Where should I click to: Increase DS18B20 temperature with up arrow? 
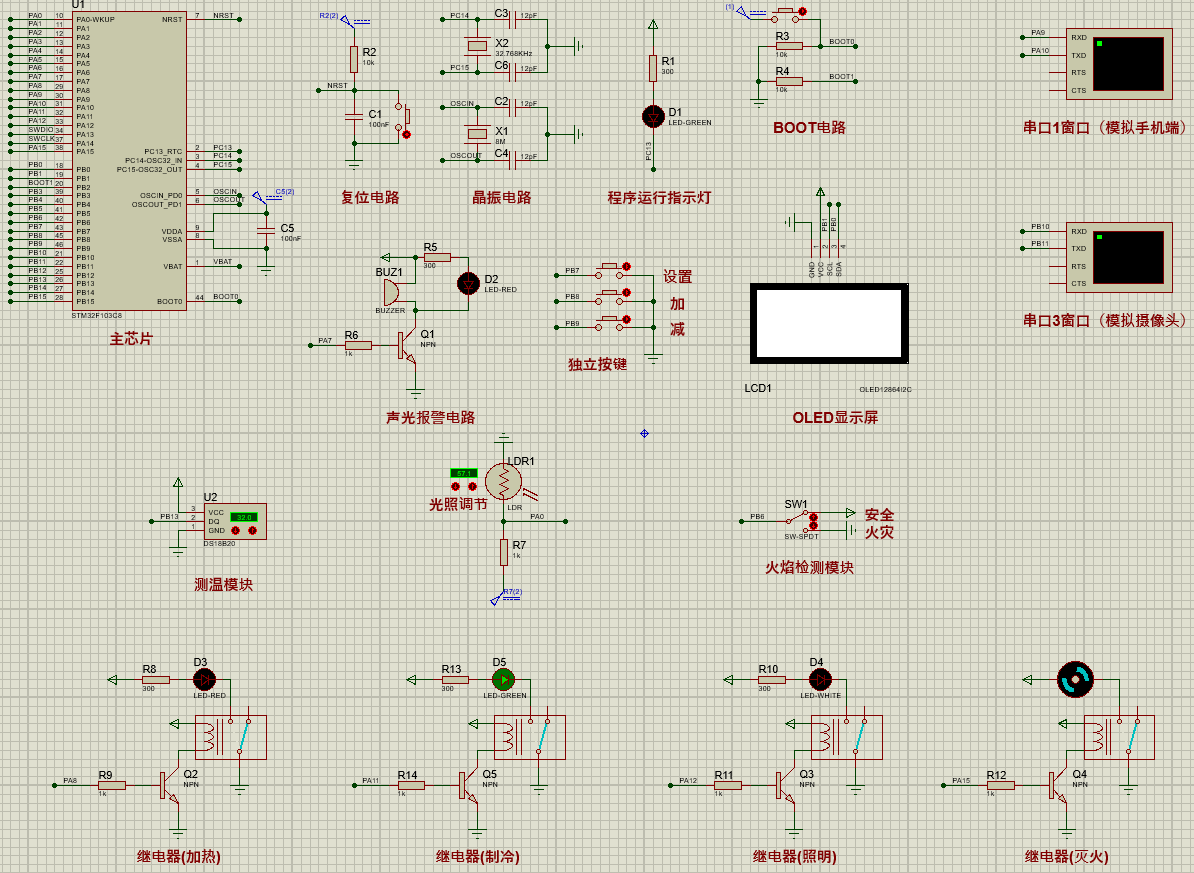coord(252,530)
